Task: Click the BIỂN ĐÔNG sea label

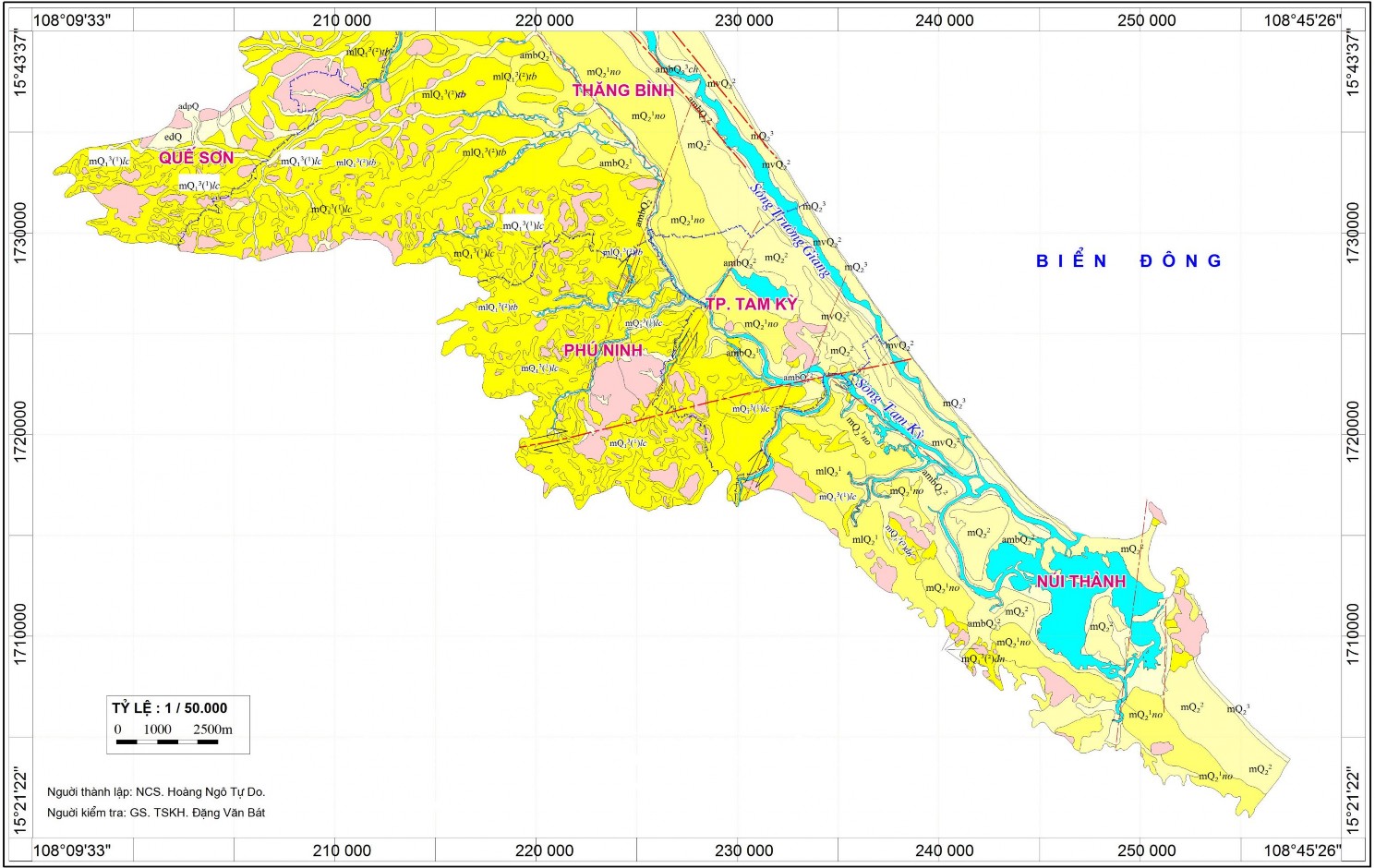Action: point(1128,261)
